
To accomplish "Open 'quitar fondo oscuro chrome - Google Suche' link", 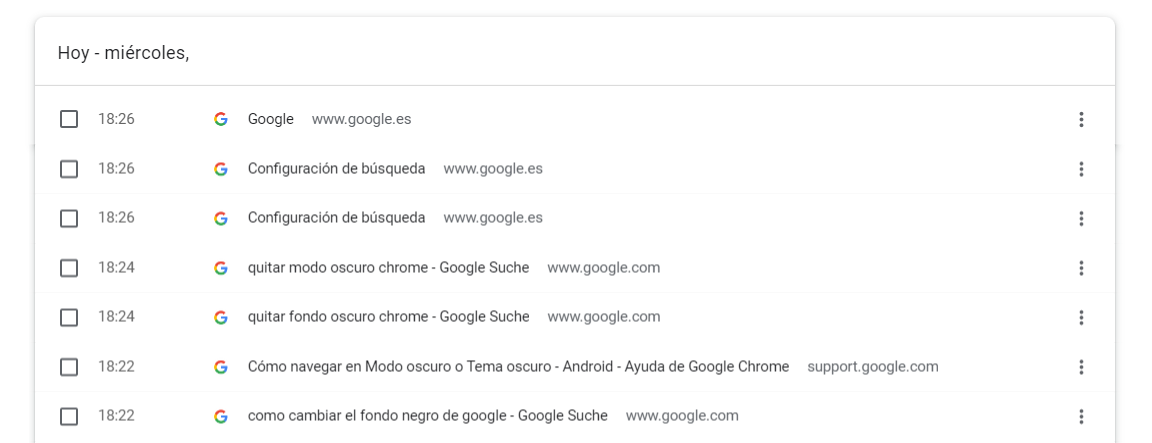I will click(x=388, y=317).
